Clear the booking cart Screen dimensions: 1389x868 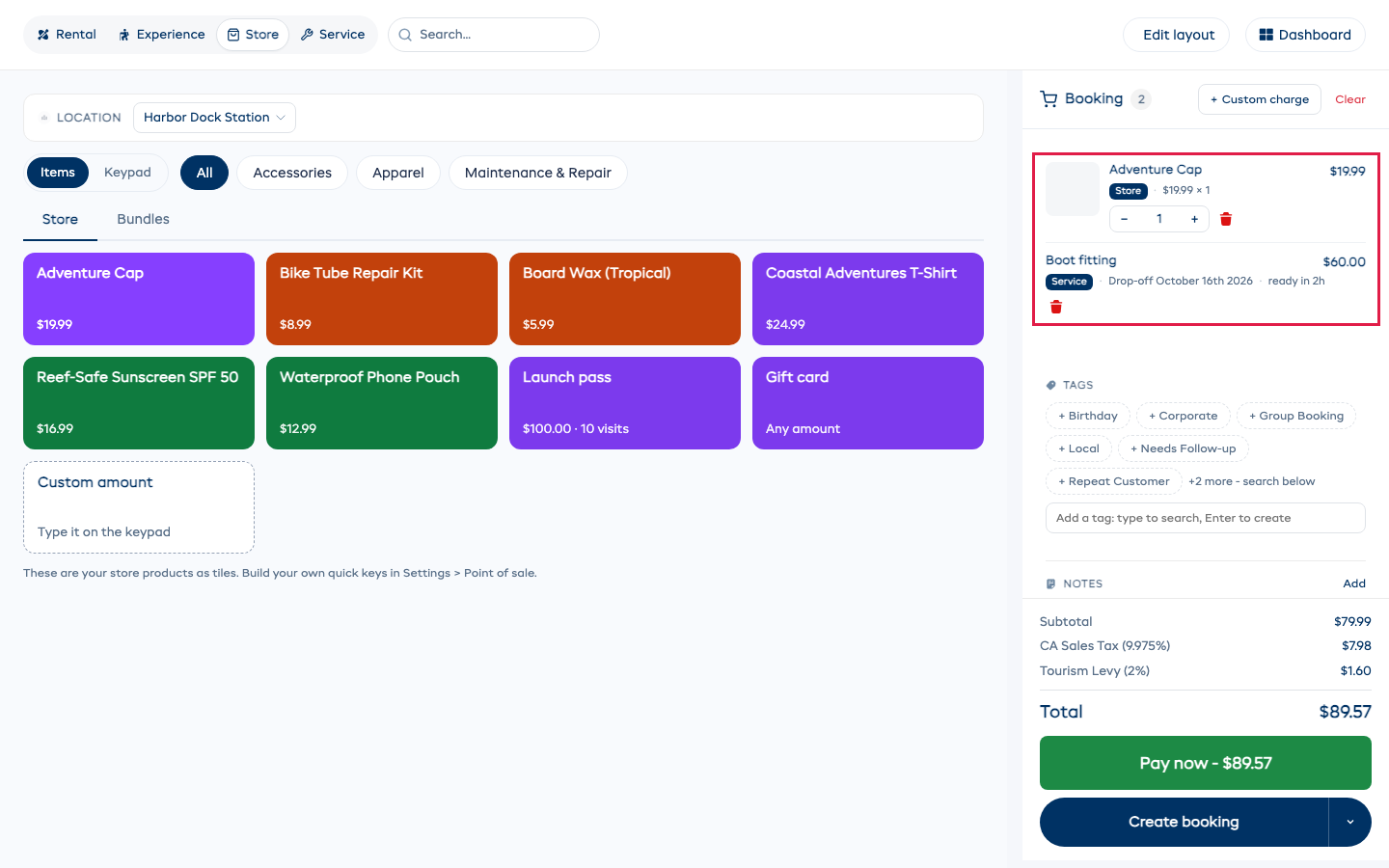pyautogui.click(x=1350, y=99)
